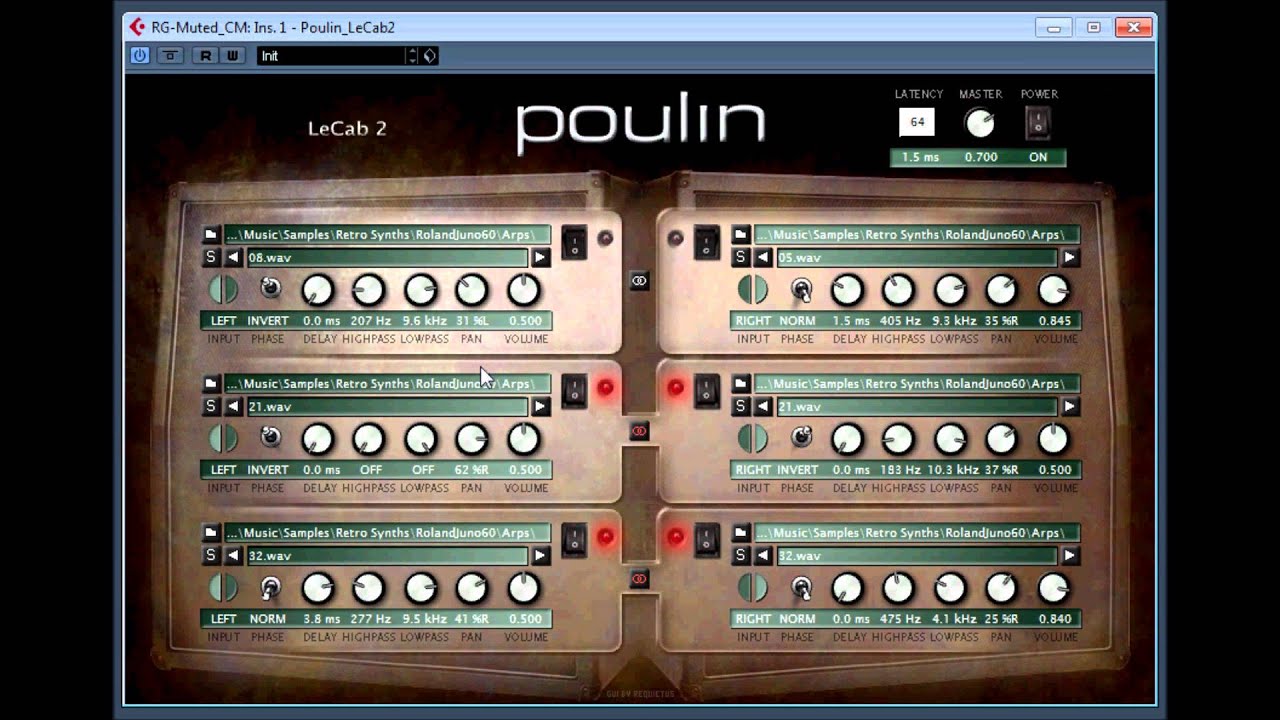
Task: Solo the 05.wav slot with S button
Action: point(740,258)
